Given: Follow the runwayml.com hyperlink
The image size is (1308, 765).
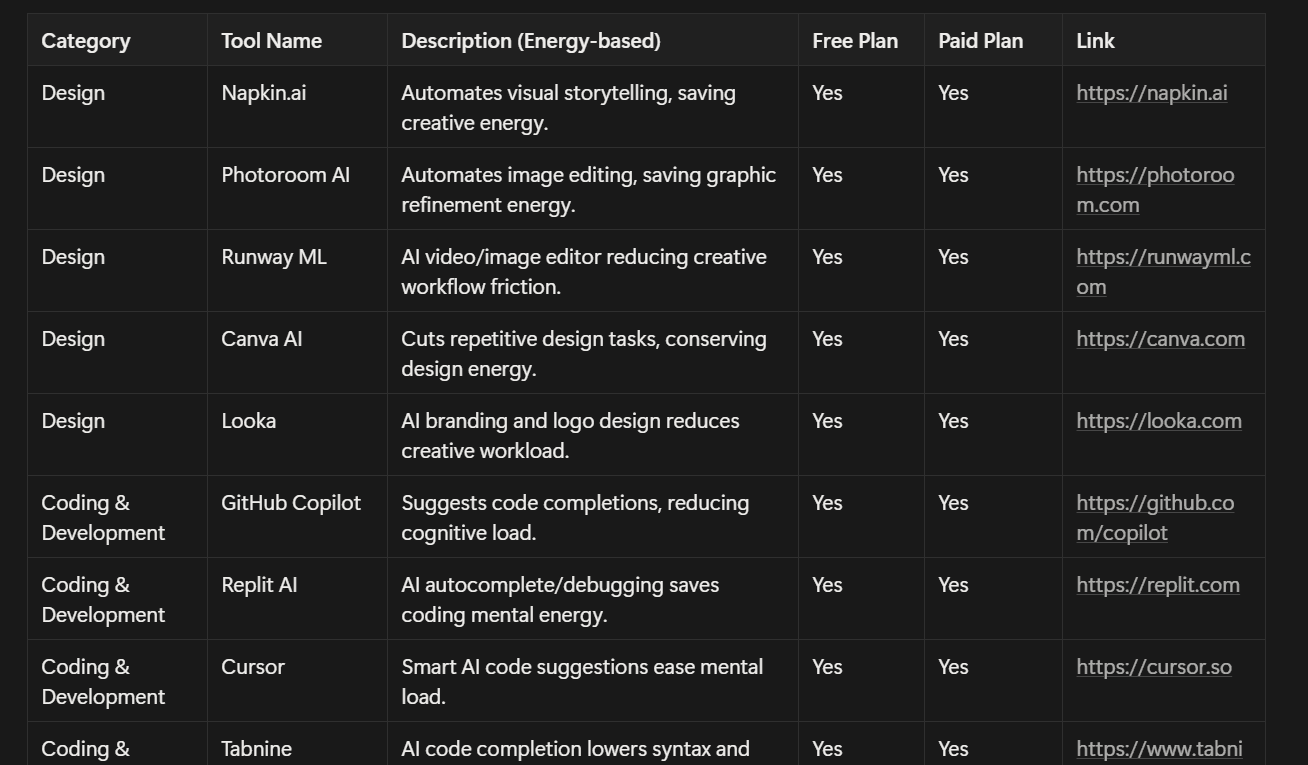Looking at the screenshot, I should [1163, 257].
